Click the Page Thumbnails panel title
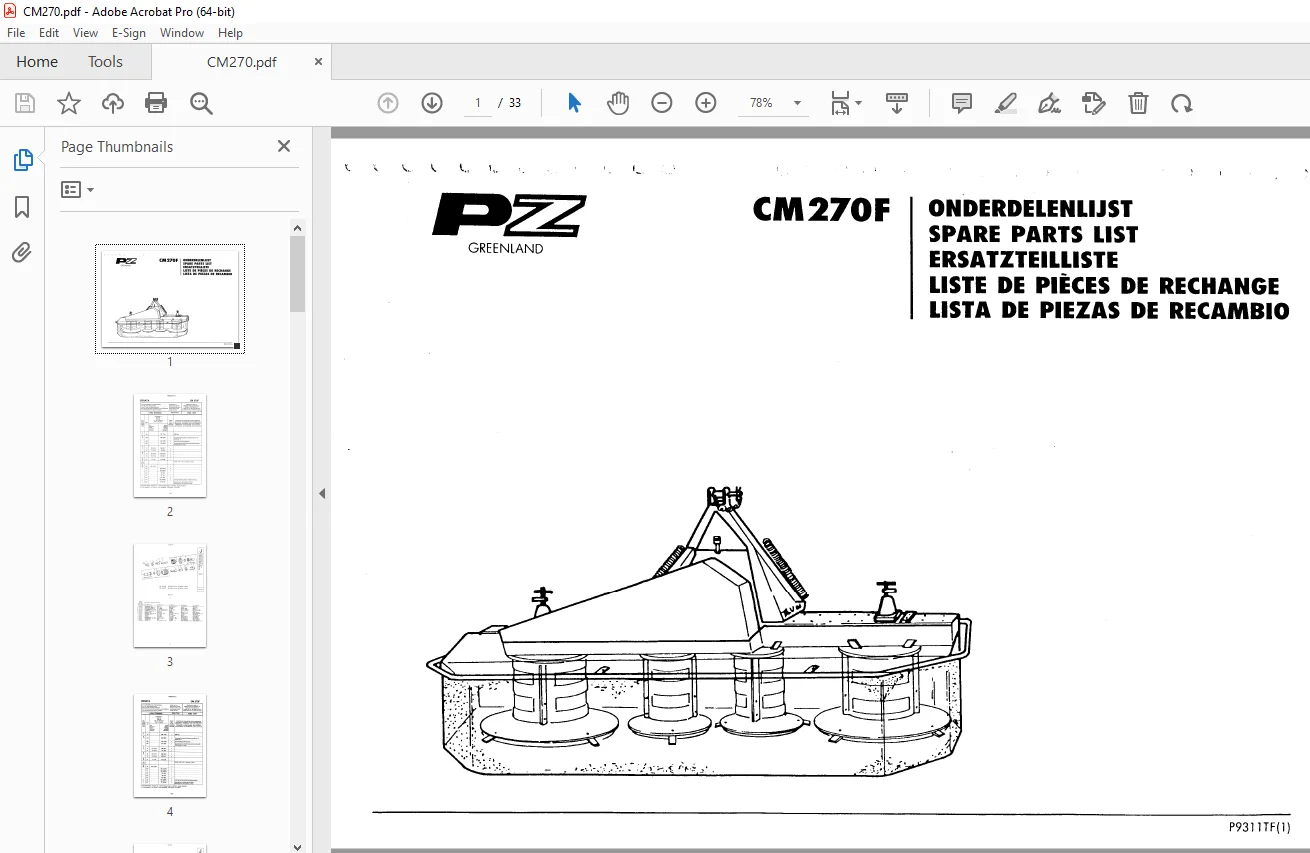The width and height of the screenshot is (1310, 853). [117, 146]
